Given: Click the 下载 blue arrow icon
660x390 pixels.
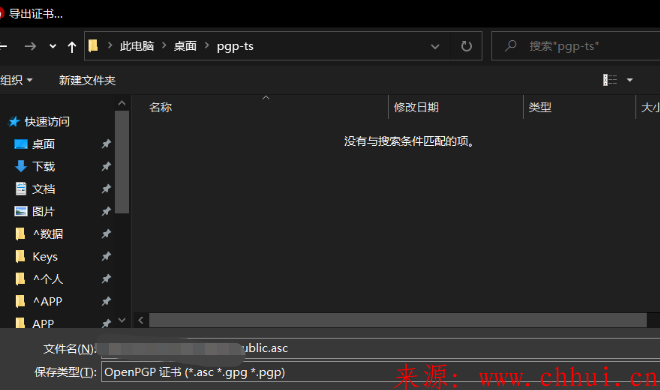Looking at the screenshot, I should tap(21, 166).
